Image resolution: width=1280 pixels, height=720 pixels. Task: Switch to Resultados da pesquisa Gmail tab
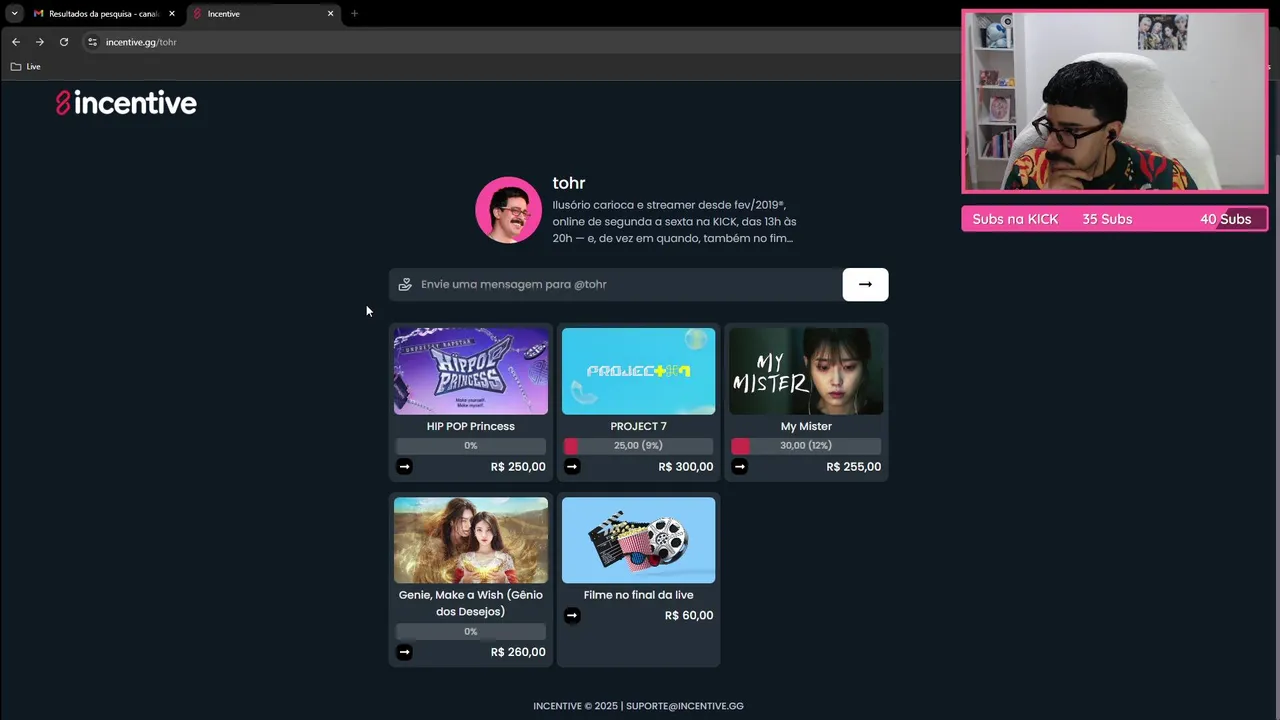(x=104, y=14)
